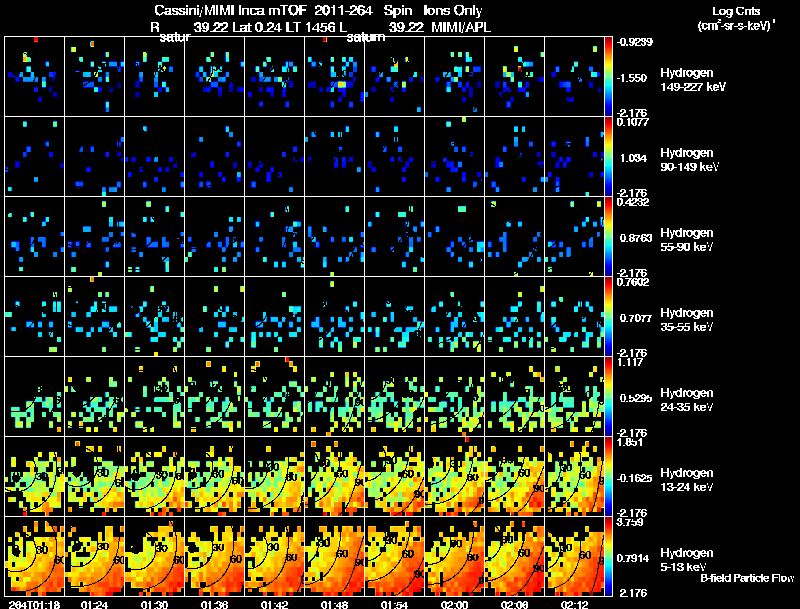800x609 pixels.
Task: Open the 24-35 keV panel at 01:36
Action: (x=214, y=396)
